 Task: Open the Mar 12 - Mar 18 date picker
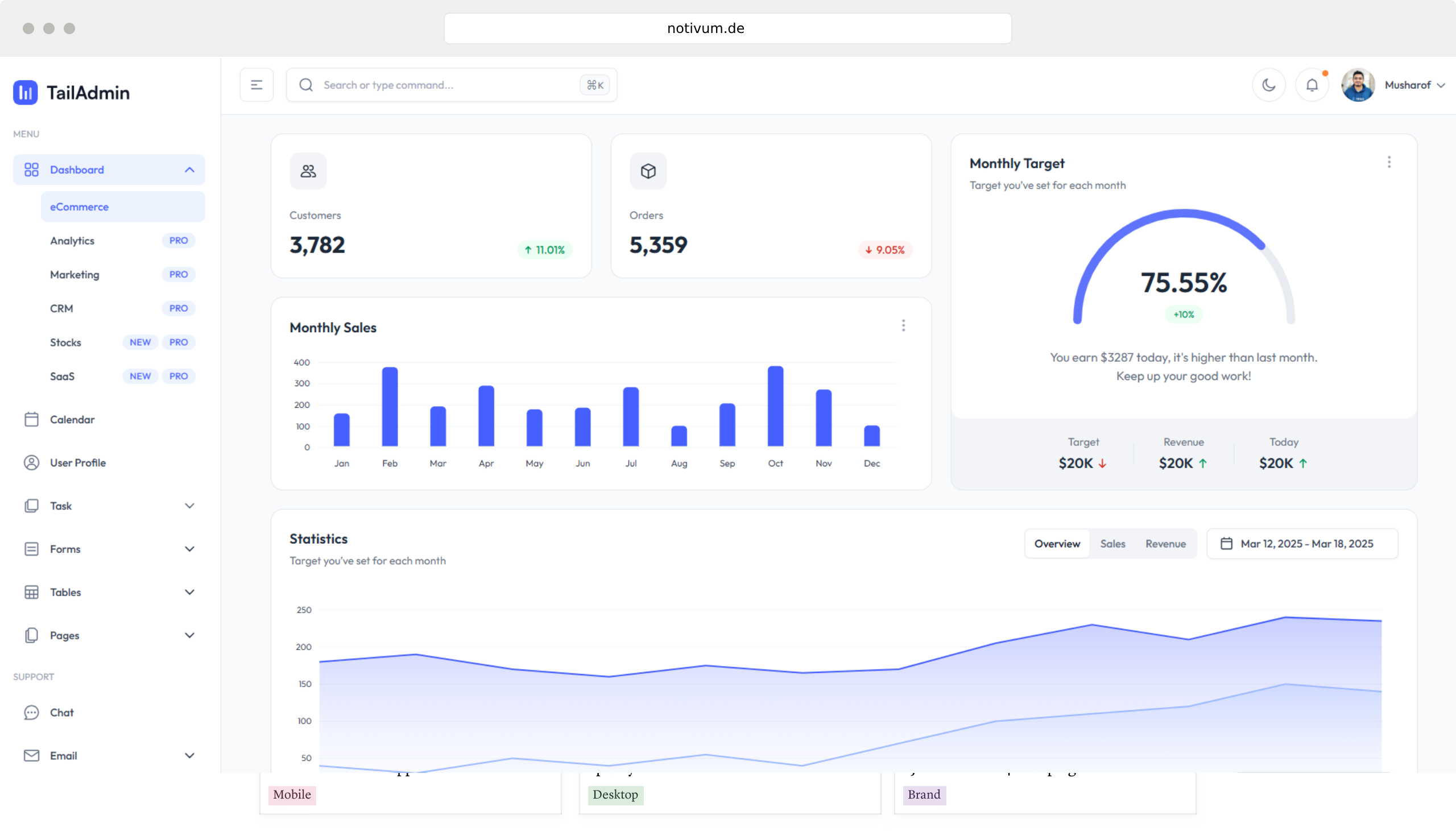point(1302,544)
